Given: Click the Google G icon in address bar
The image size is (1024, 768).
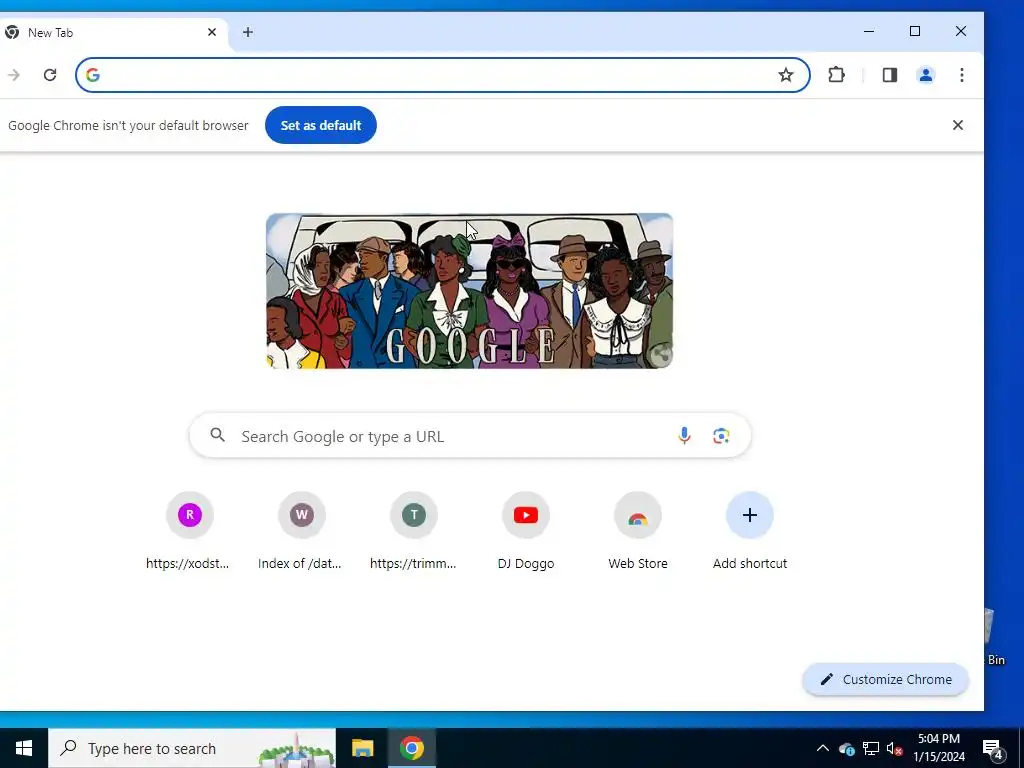Looking at the screenshot, I should [93, 75].
